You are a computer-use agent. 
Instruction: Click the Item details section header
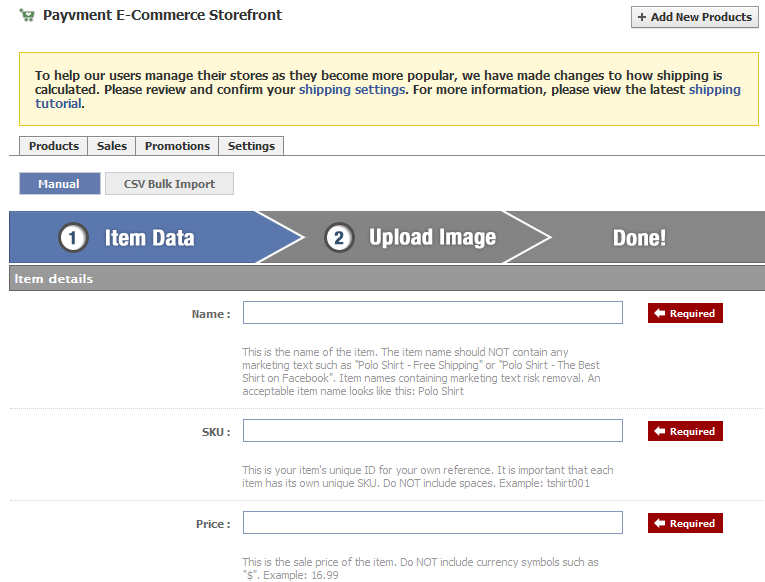pos(54,278)
